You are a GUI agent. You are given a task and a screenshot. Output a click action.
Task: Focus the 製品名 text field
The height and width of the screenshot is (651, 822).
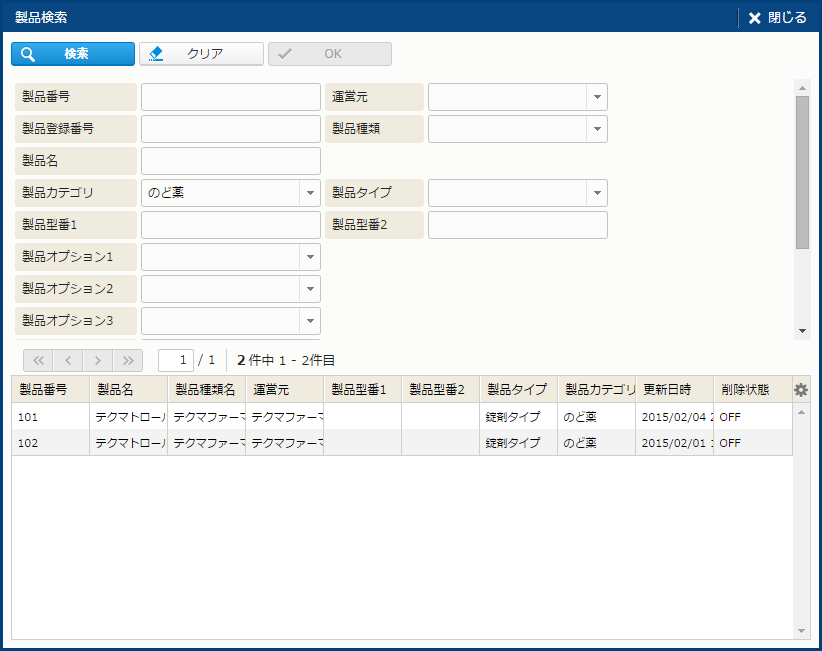click(x=230, y=161)
